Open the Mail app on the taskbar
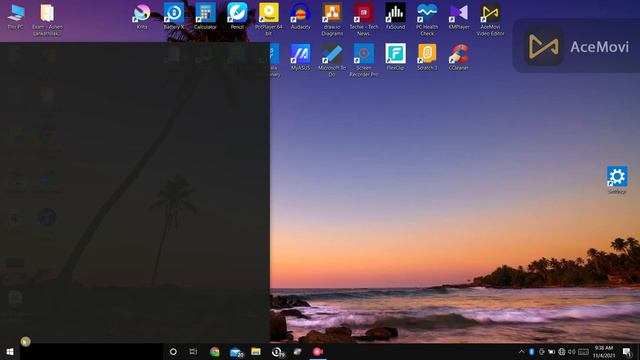 (236, 351)
